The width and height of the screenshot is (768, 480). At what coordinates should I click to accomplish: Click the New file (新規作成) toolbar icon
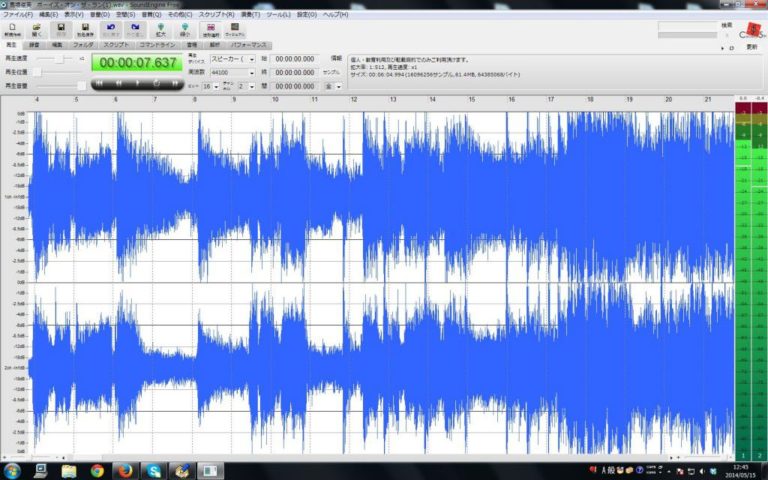(x=12, y=29)
